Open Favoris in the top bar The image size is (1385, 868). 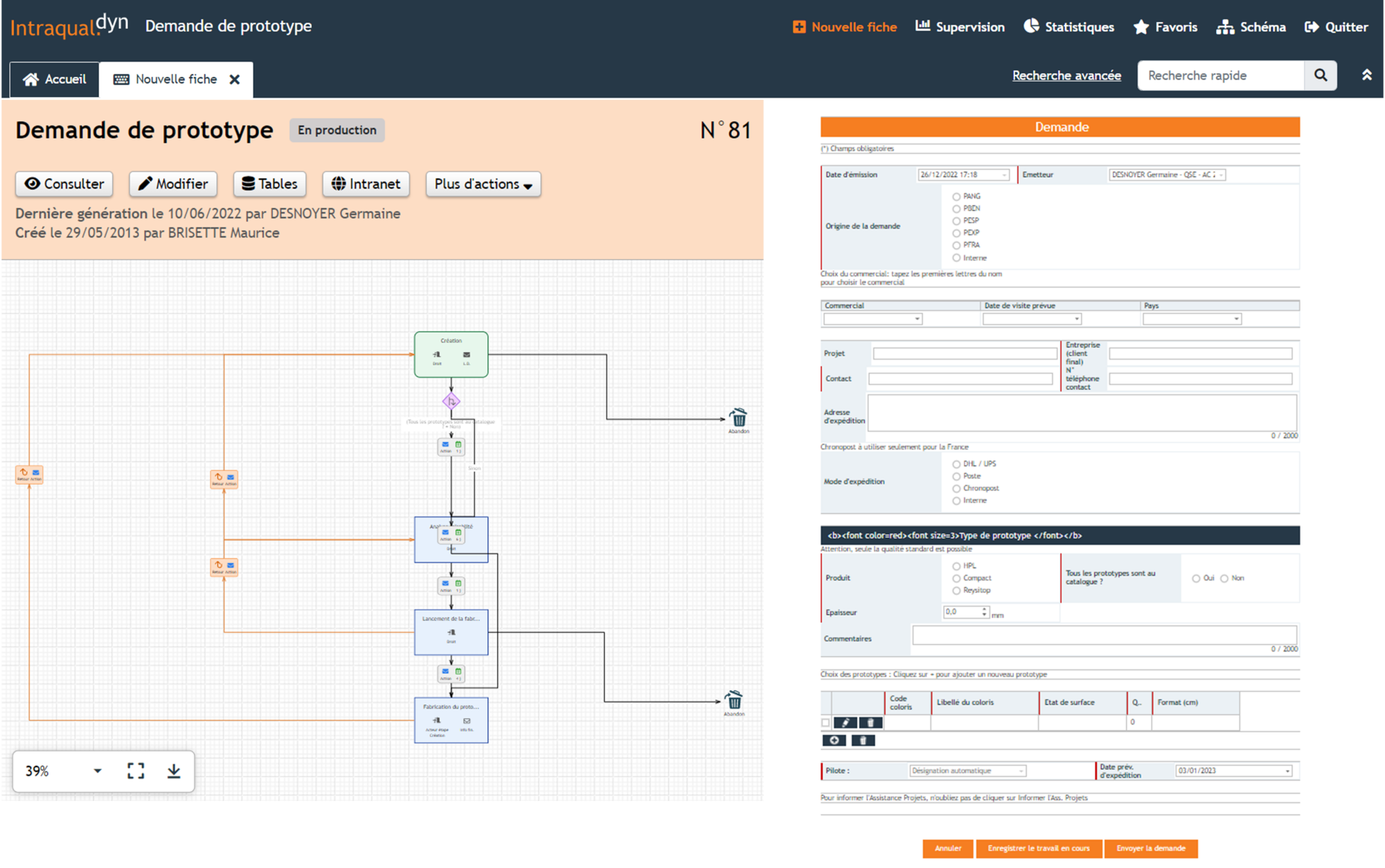coord(1165,27)
